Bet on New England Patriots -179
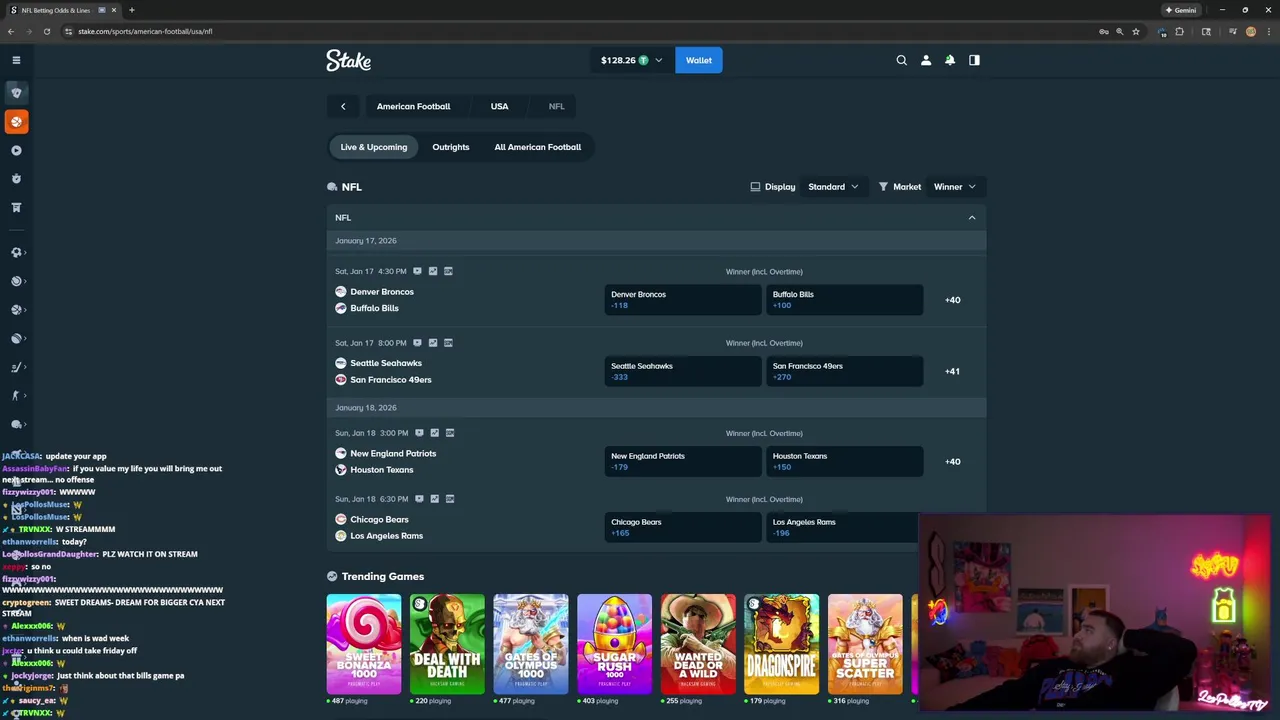Viewport: 1280px width, 720px height. 683,461
